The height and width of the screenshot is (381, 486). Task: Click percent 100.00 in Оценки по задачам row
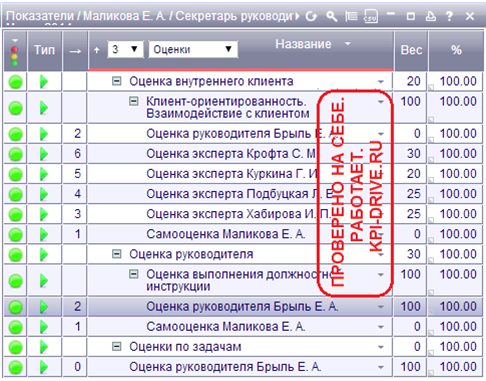tap(458, 347)
